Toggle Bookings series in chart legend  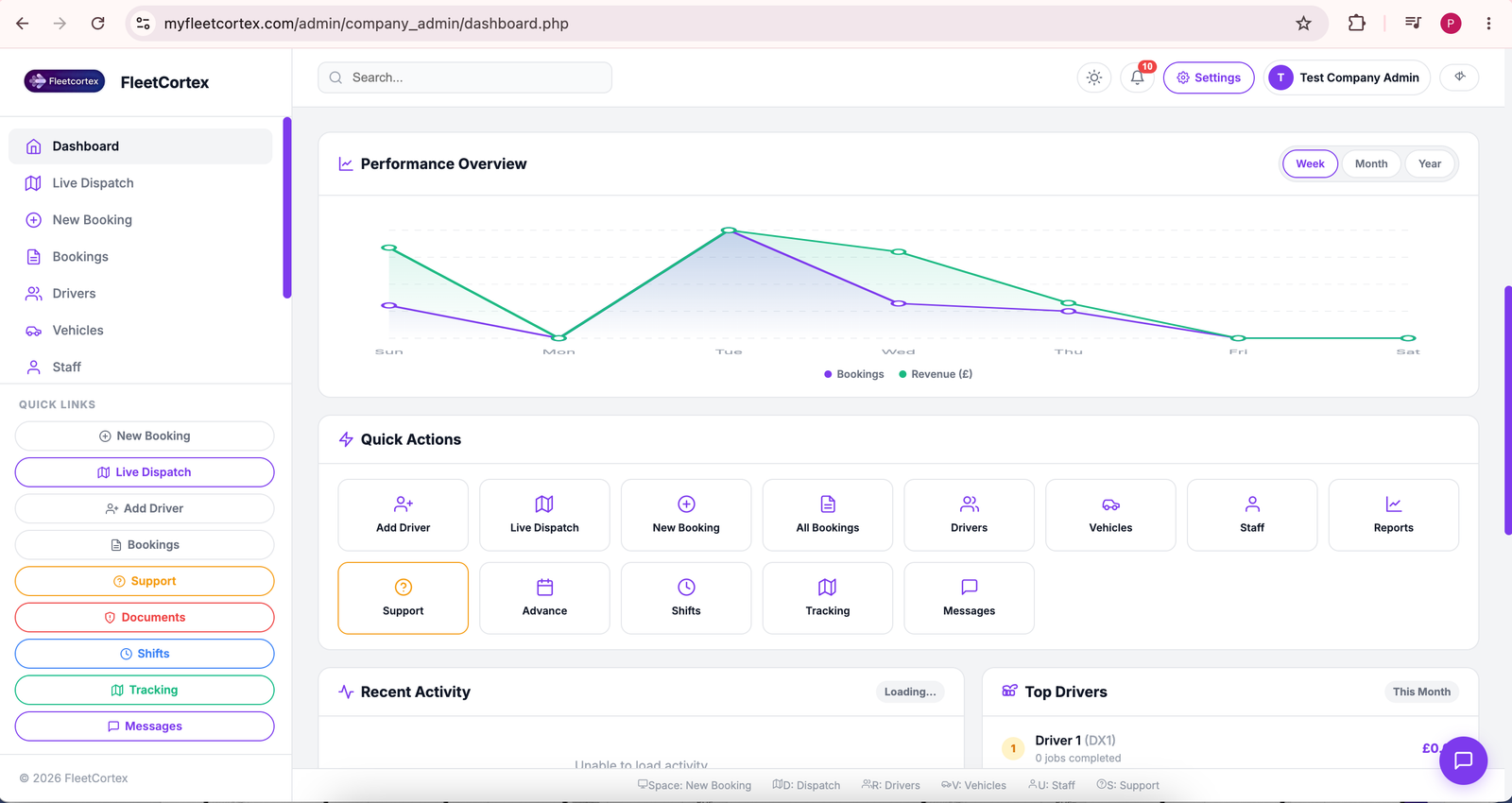854,374
